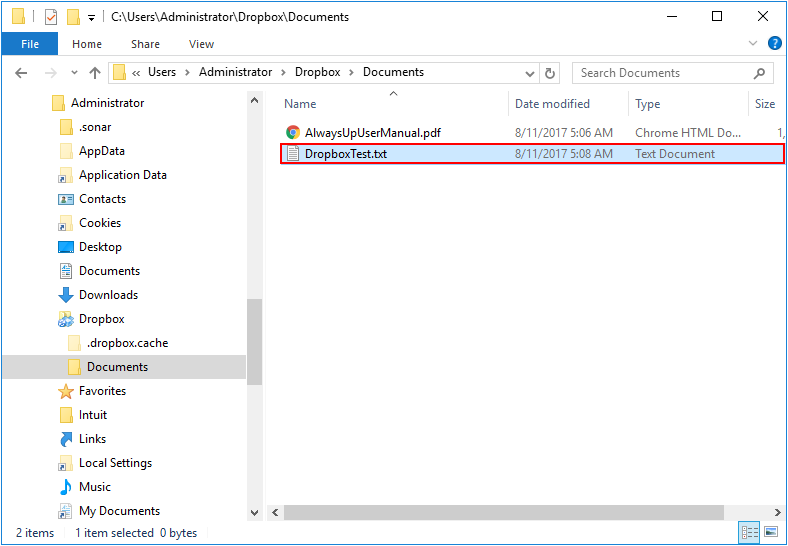
Task: Open the recent locations dropdown arrow
Action: click(x=74, y=73)
